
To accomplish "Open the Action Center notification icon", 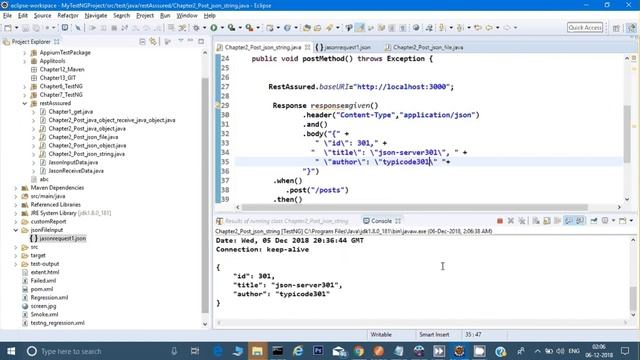I will click(625, 351).
